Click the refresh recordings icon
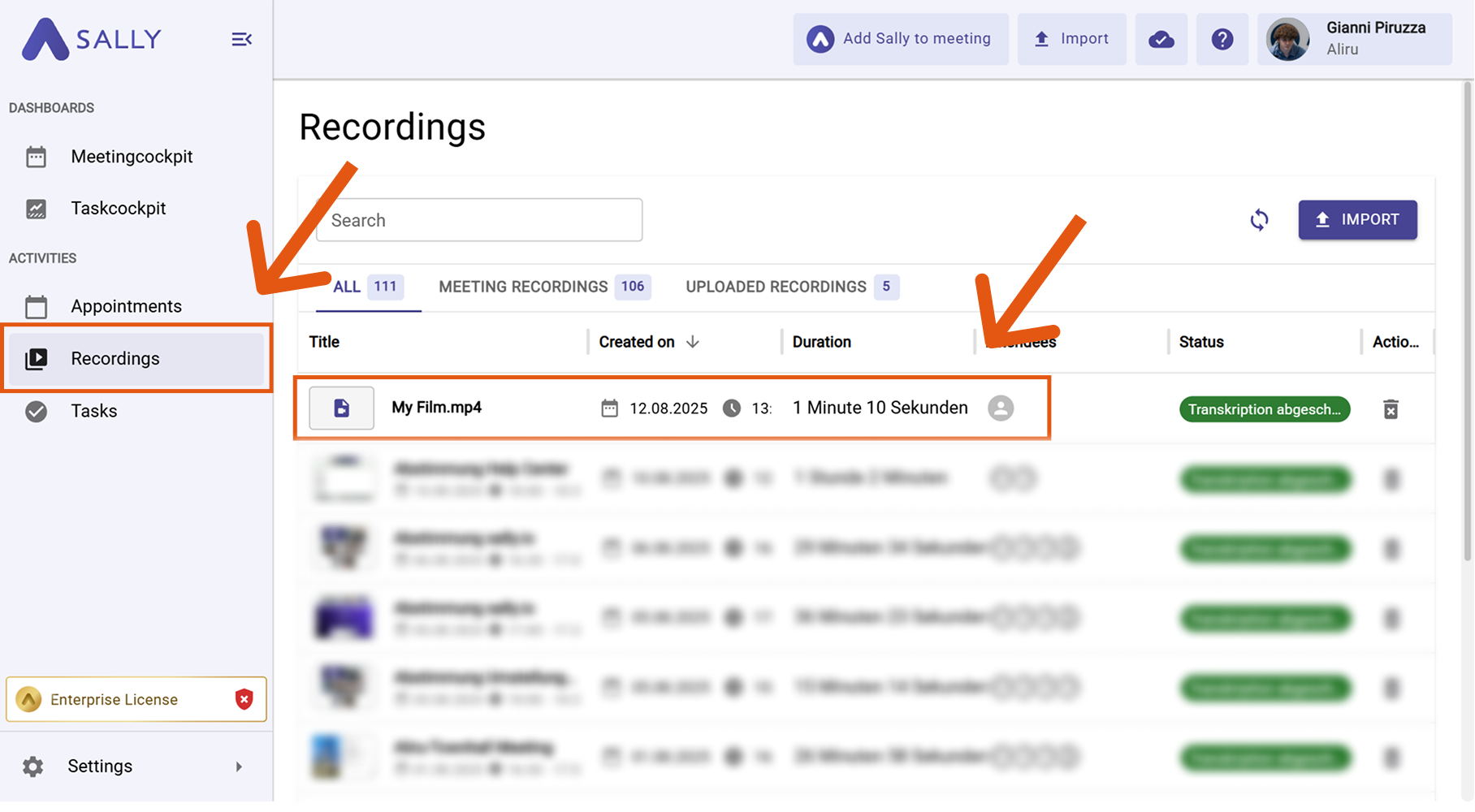This screenshot has width=1475, height=812. click(1259, 220)
